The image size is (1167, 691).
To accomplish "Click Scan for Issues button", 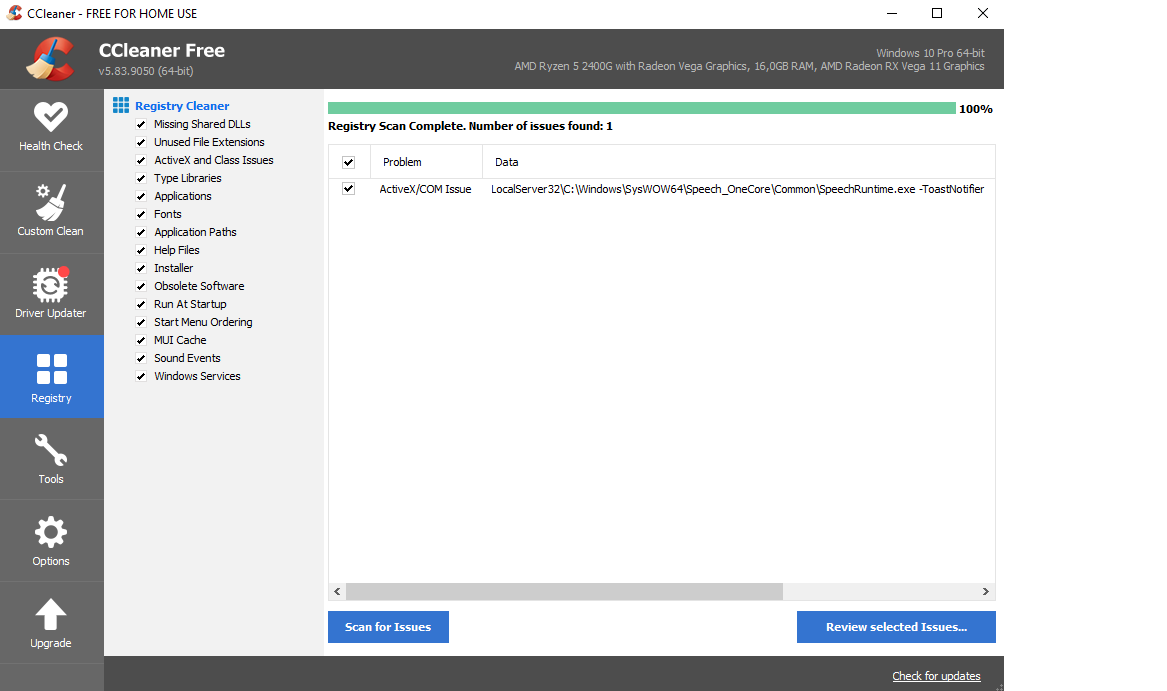I will 389,627.
